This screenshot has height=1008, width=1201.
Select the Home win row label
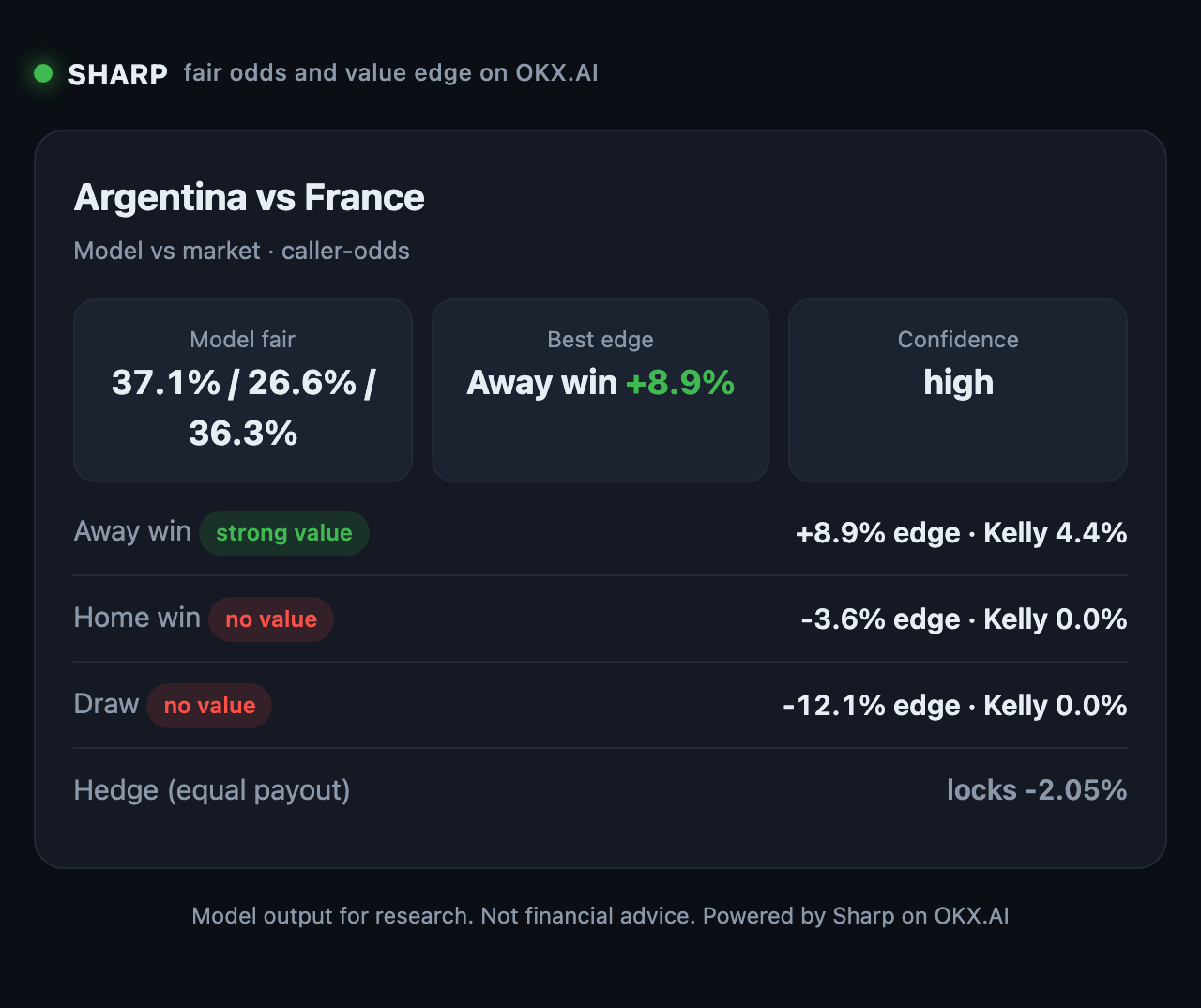coord(137,618)
